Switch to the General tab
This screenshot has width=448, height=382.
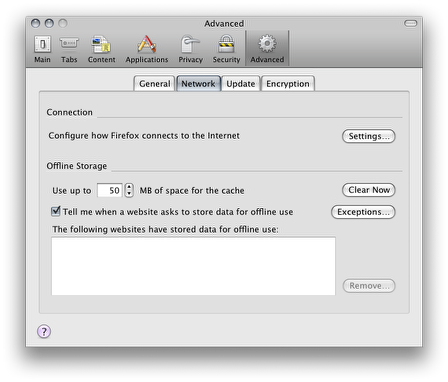pyautogui.click(x=154, y=83)
